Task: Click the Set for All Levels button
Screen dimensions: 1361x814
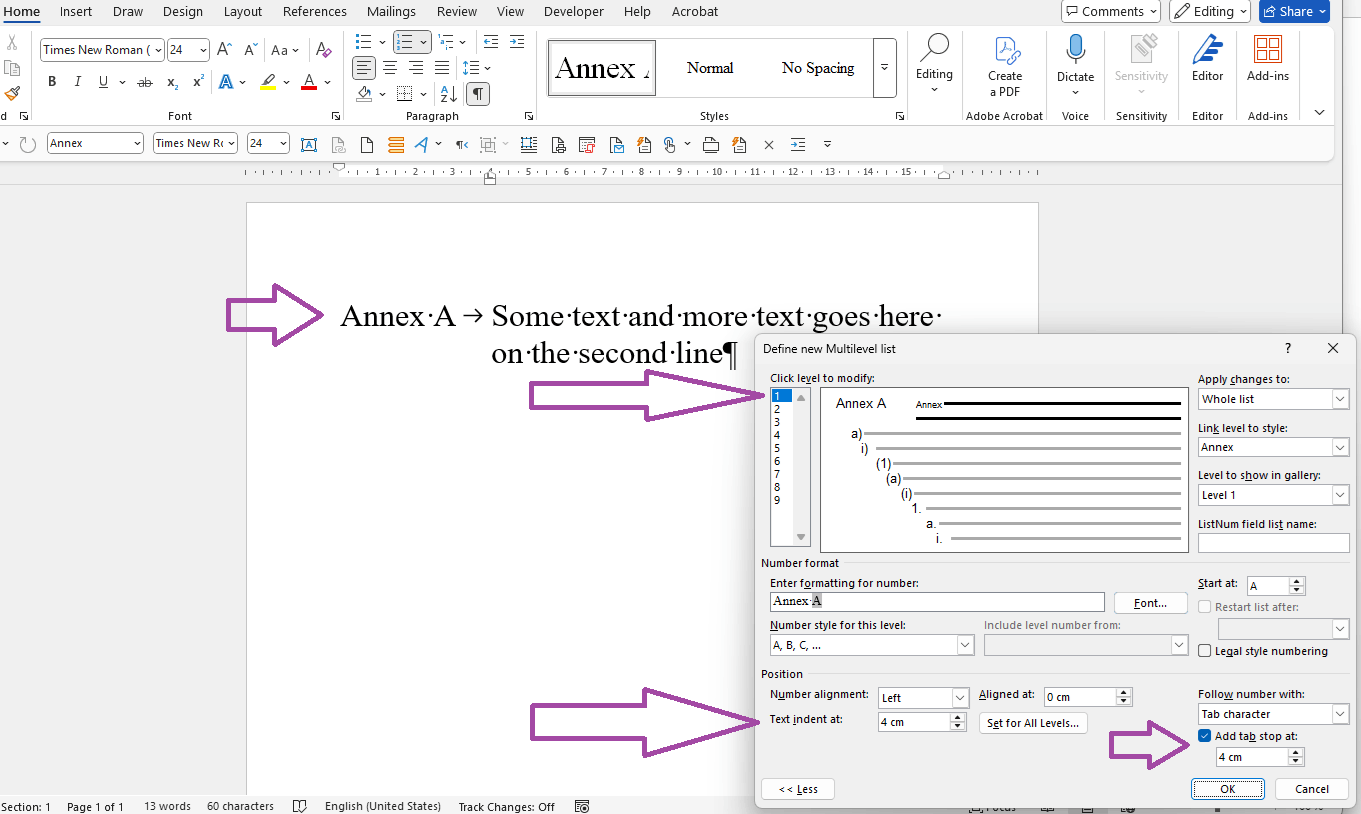Action: pyautogui.click(x=1033, y=722)
